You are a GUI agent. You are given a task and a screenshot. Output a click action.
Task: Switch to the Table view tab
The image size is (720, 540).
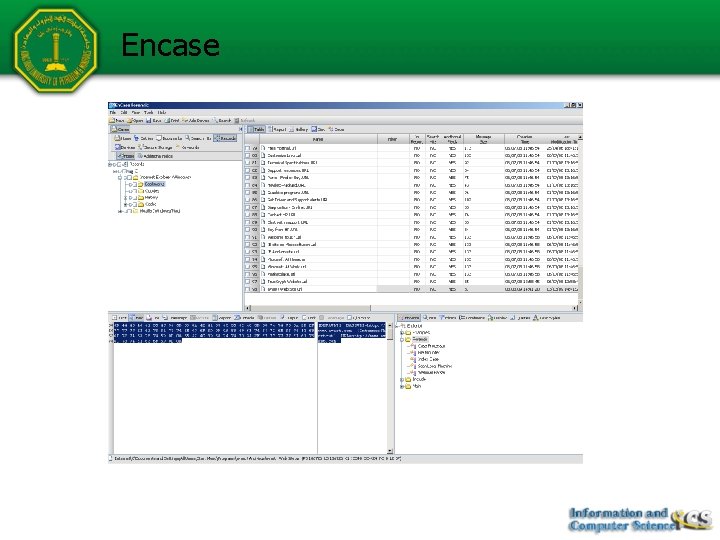[x=256, y=129]
